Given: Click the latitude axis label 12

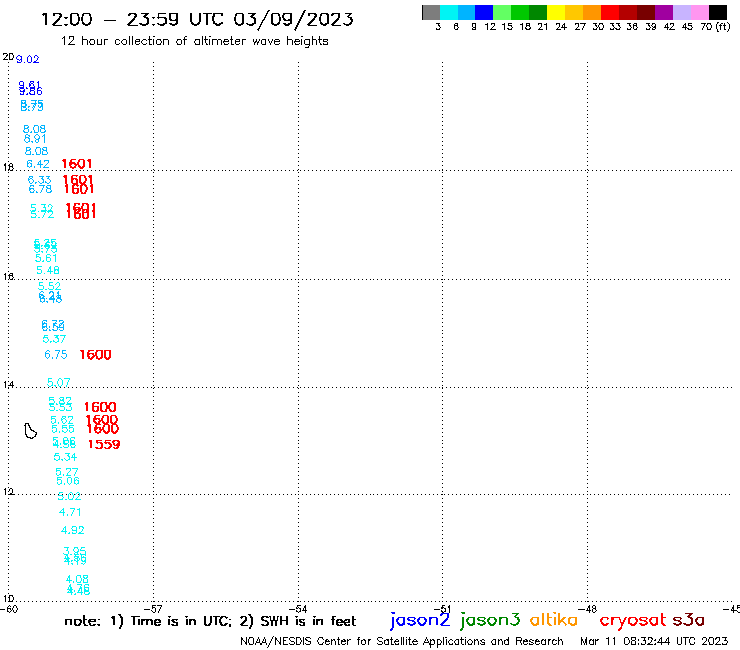Looking at the screenshot, I should [x=8, y=492].
